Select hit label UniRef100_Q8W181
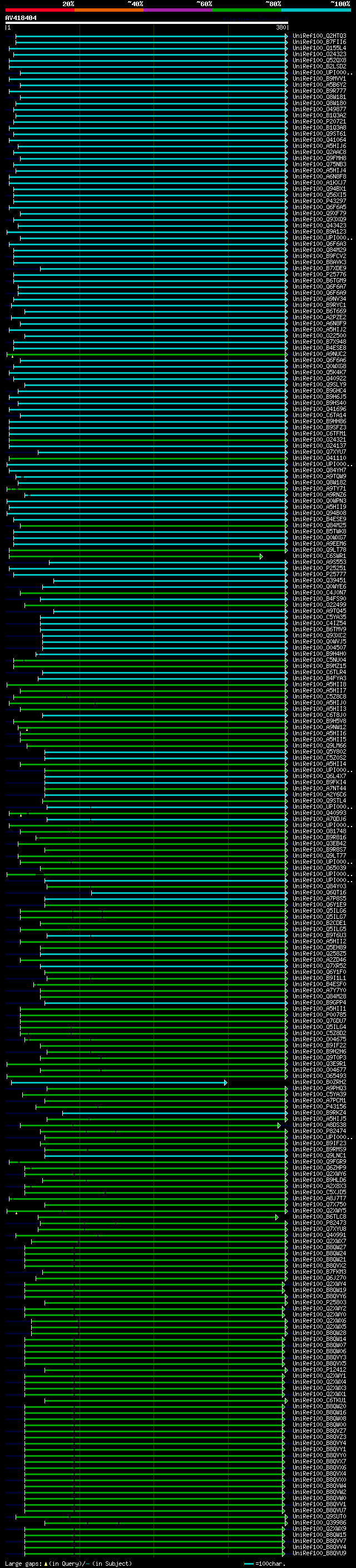Image resolution: width=356 pixels, height=1568 pixels. pyautogui.click(x=319, y=97)
